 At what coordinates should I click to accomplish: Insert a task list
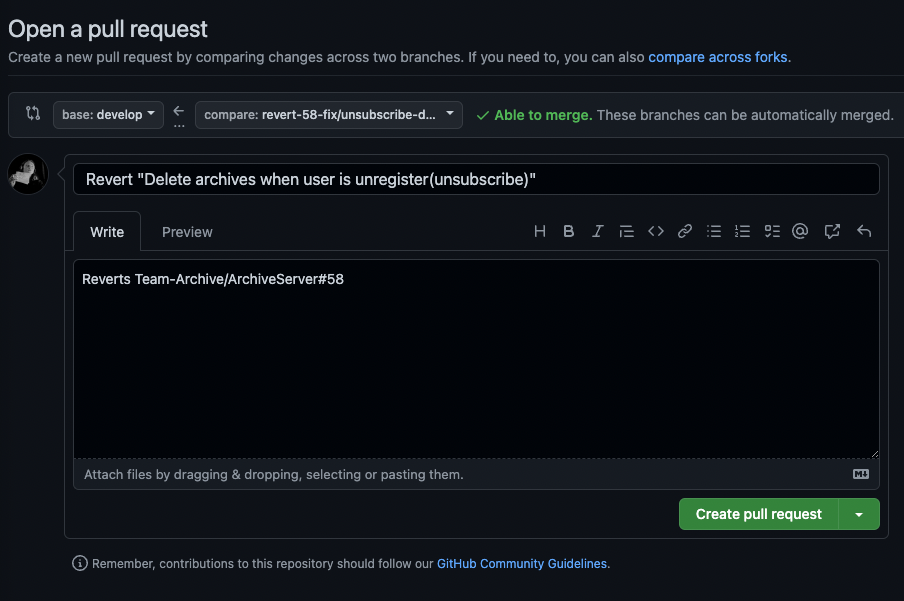tap(772, 231)
